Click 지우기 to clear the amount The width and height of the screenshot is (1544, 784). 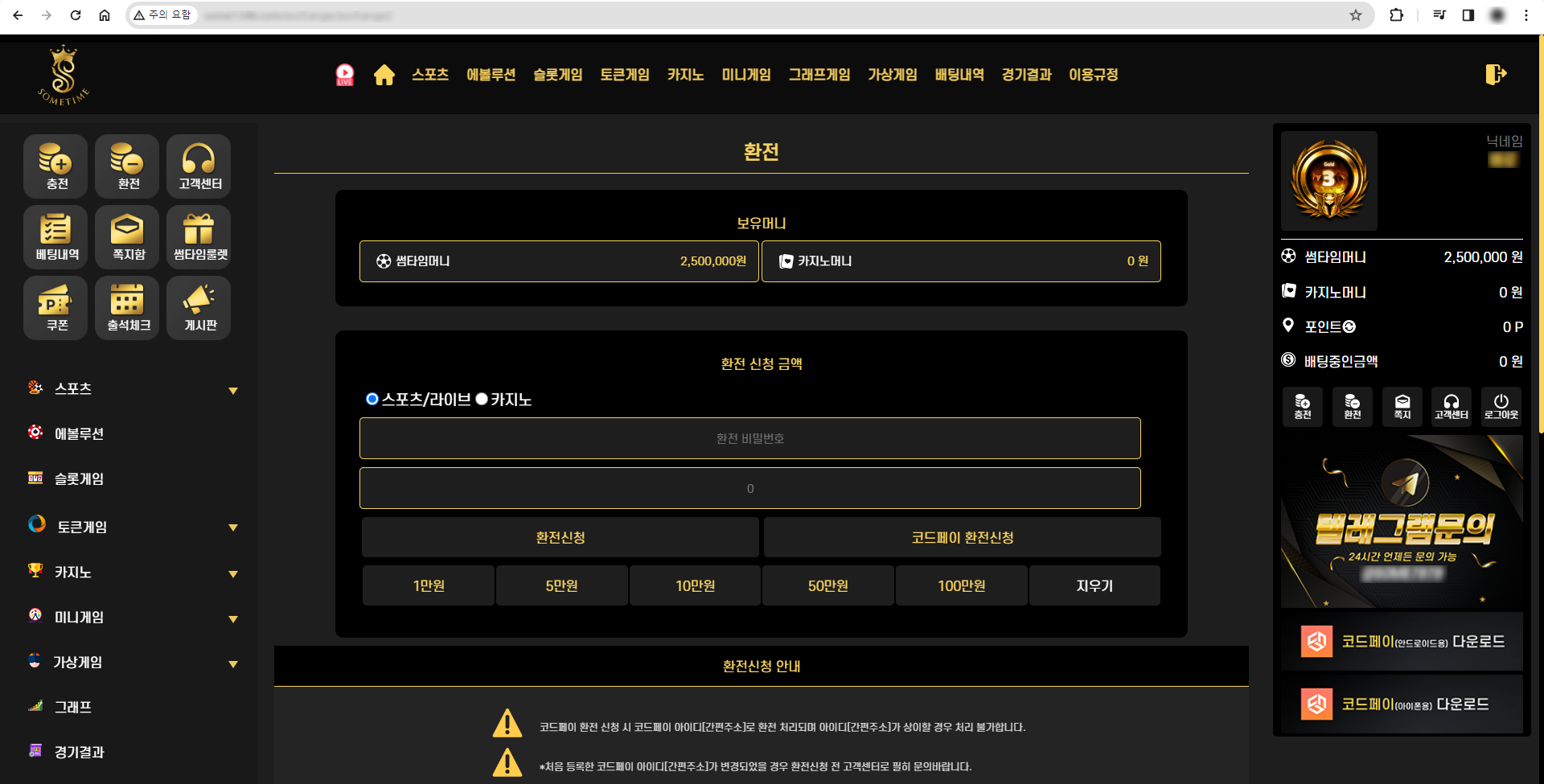[1094, 585]
